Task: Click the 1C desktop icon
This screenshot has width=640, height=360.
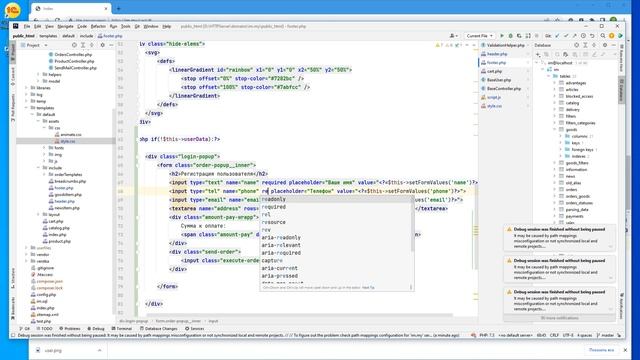Action: coord(12,10)
